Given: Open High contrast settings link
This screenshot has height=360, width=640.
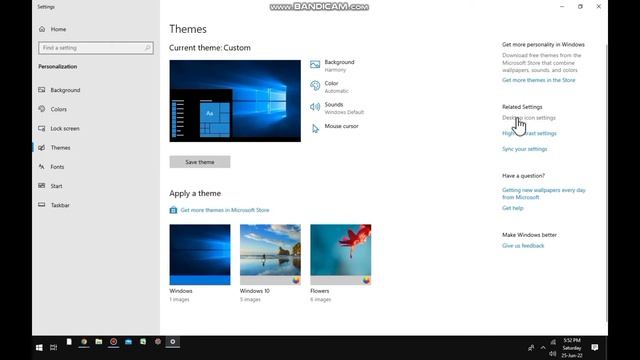Looking at the screenshot, I should (x=529, y=133).
